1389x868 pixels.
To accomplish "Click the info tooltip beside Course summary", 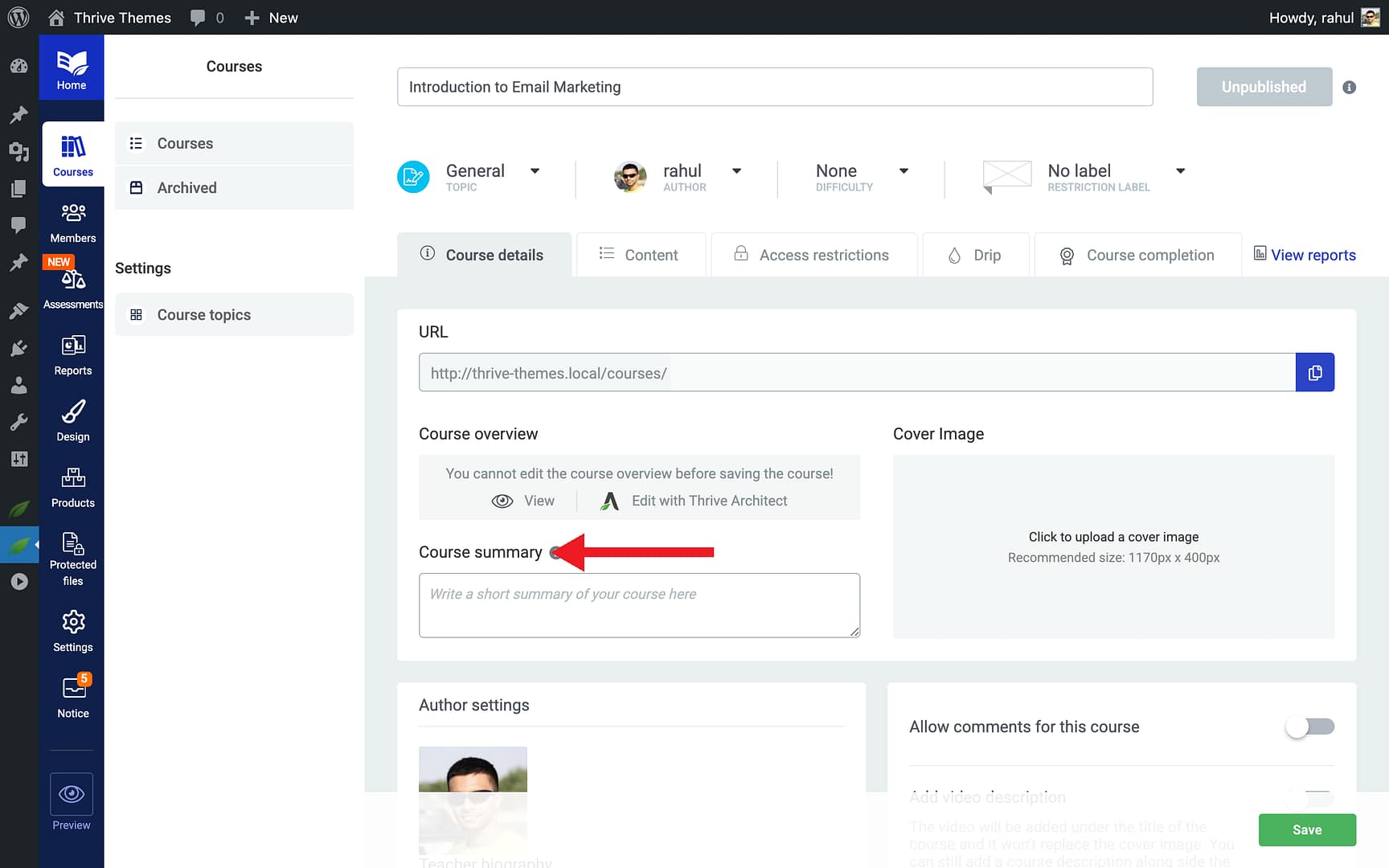I will 556,552.
